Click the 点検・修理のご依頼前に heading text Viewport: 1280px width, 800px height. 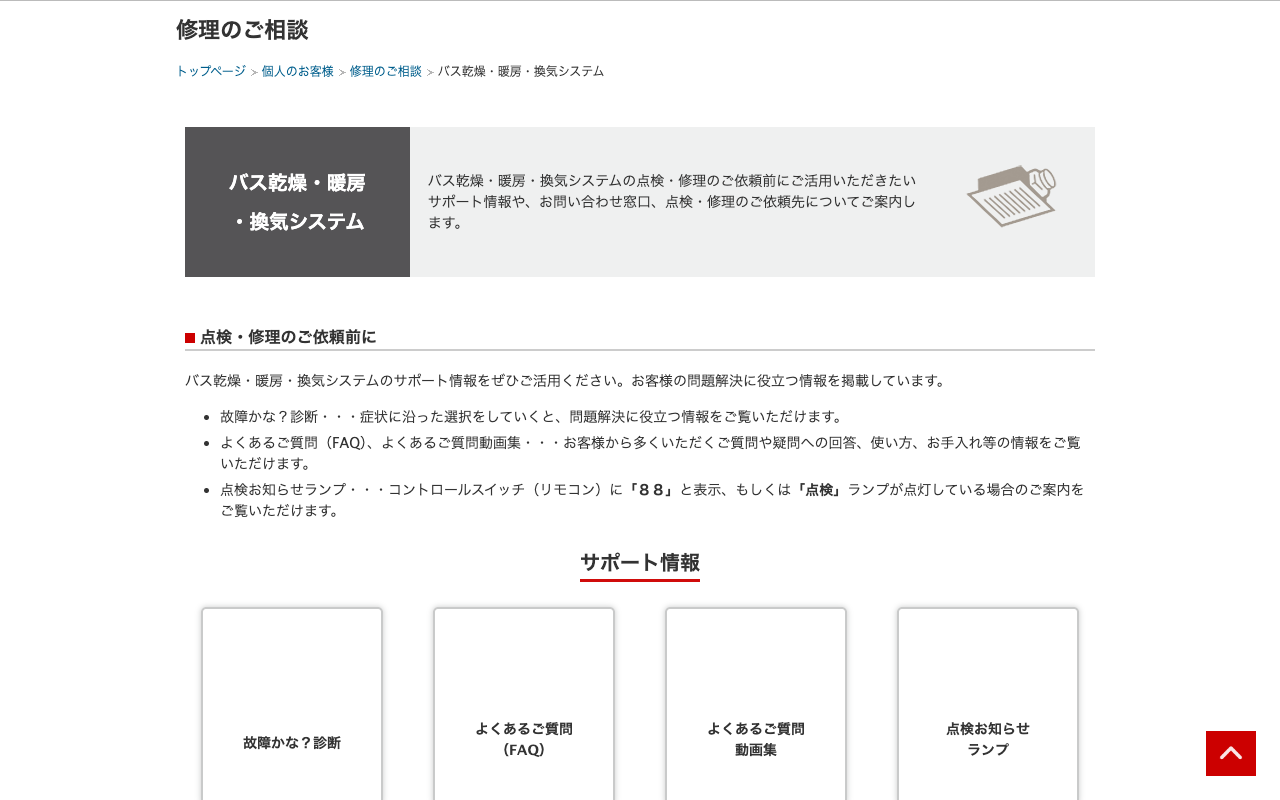(288, 337)
